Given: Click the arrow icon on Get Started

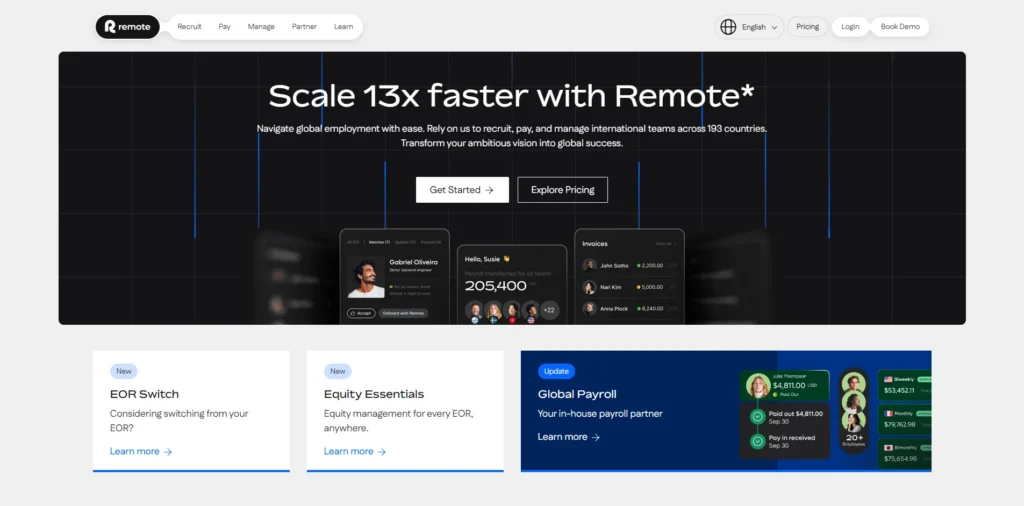Looking at the screenshot, I should click(x=489, y=190).
